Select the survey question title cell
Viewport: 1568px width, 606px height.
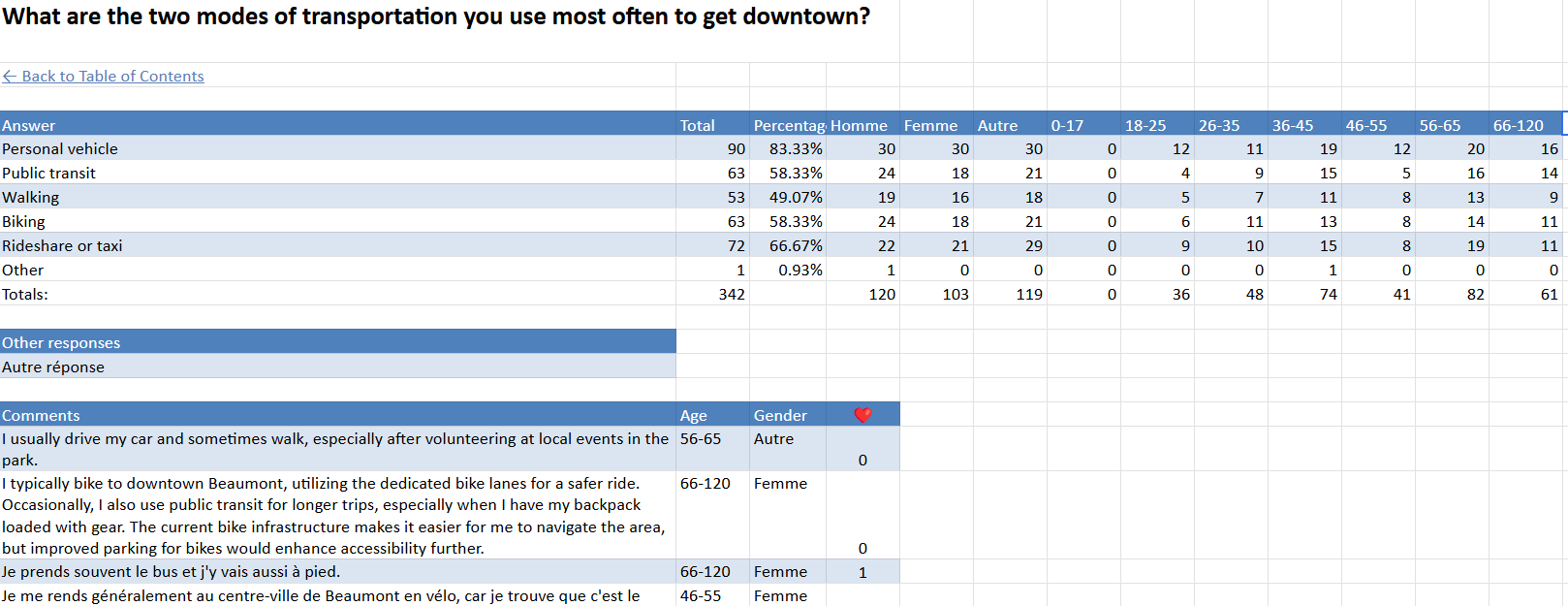click(436, 17)
